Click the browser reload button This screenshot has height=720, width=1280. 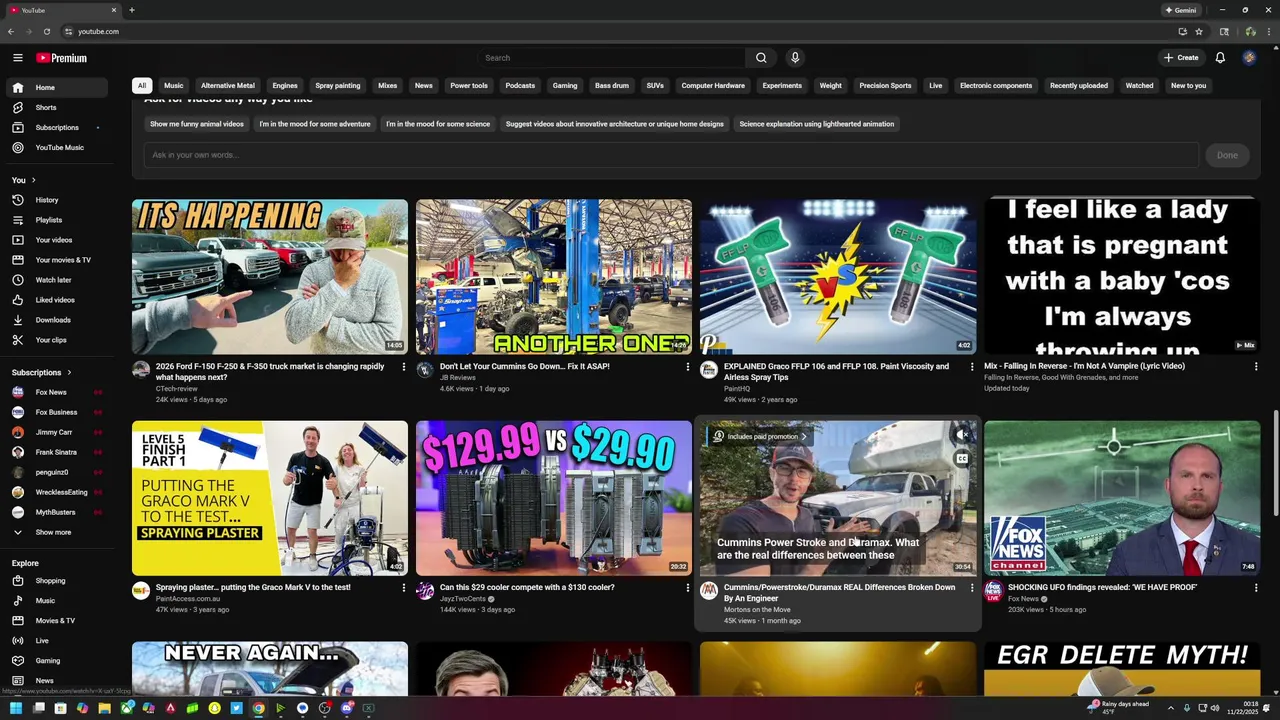[46, 31]
